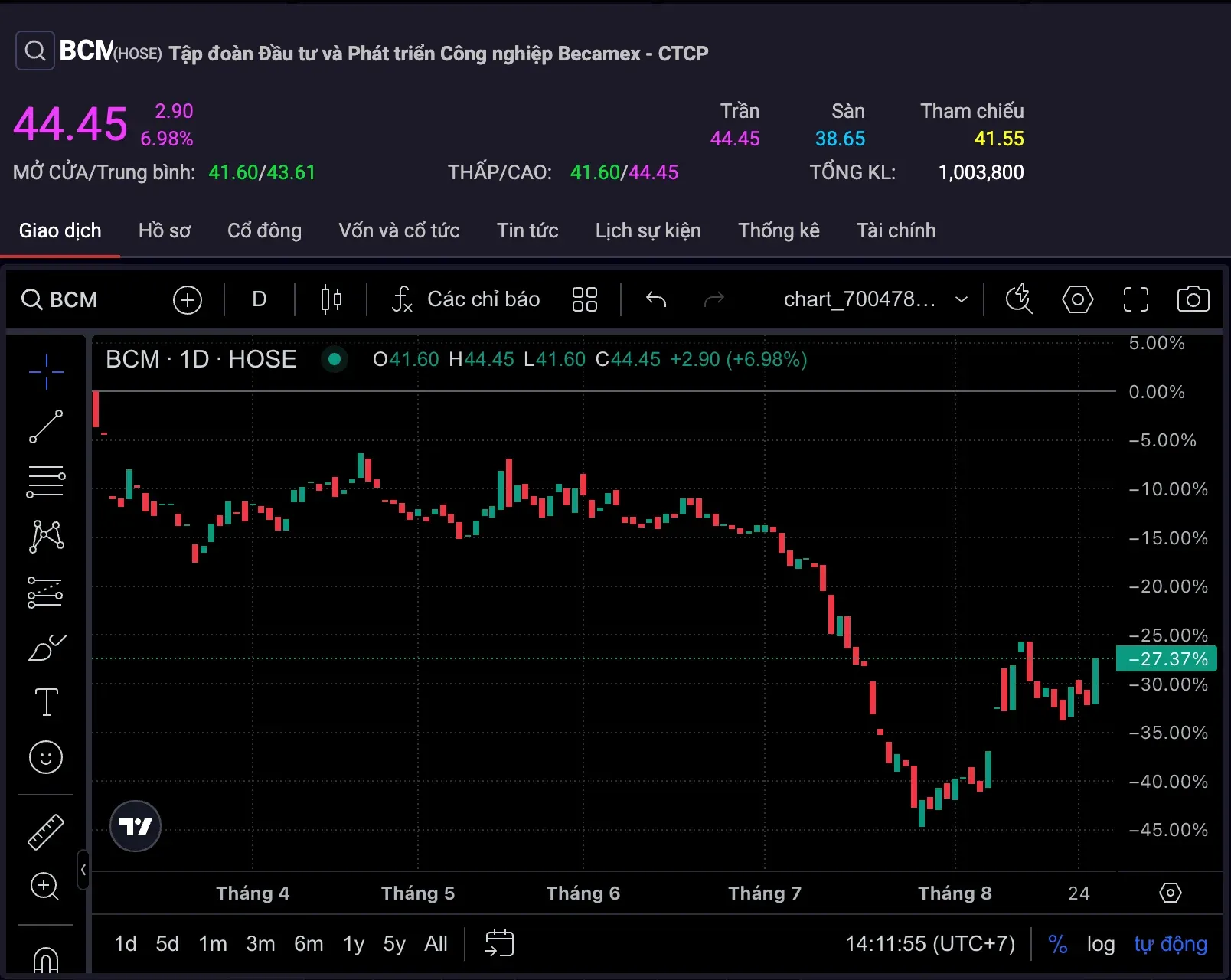This screenshot has height=980, width=1231.
Task: Set chart range to 1d
Action: (126, 944)
